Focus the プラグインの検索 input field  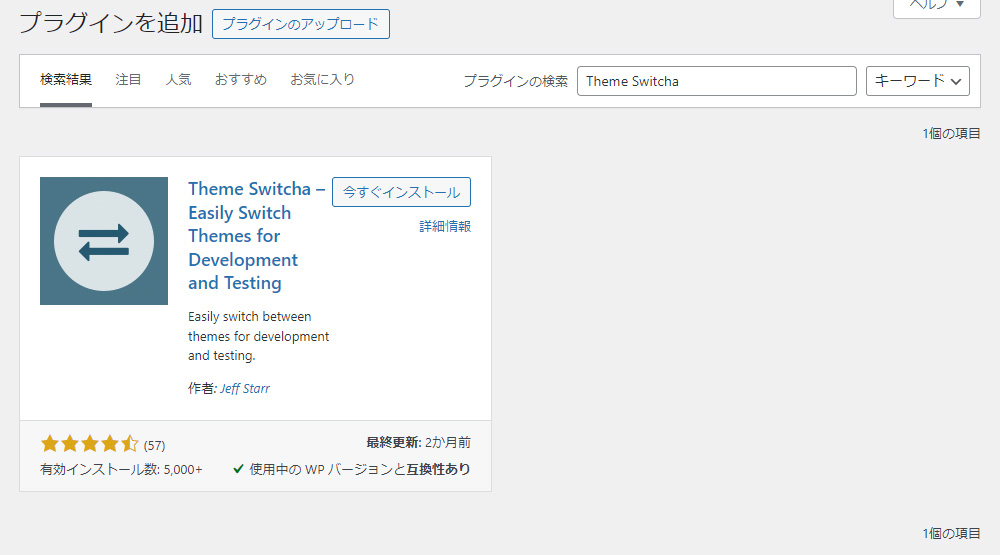pos(716,81)
